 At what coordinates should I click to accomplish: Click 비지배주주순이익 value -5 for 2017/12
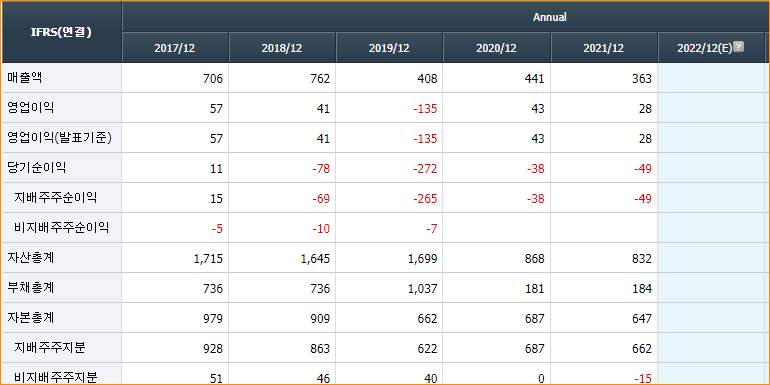point(218,228)
